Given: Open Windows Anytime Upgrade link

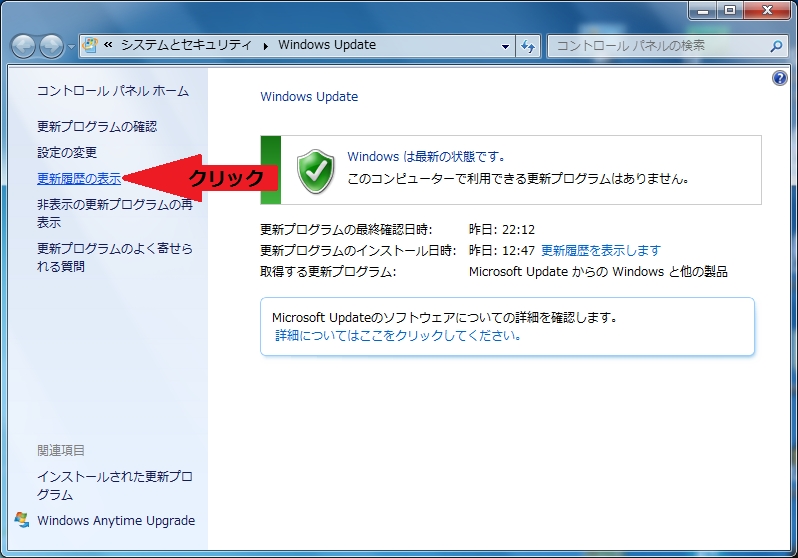Looking at the screenshot, I should tap(116, 520).
